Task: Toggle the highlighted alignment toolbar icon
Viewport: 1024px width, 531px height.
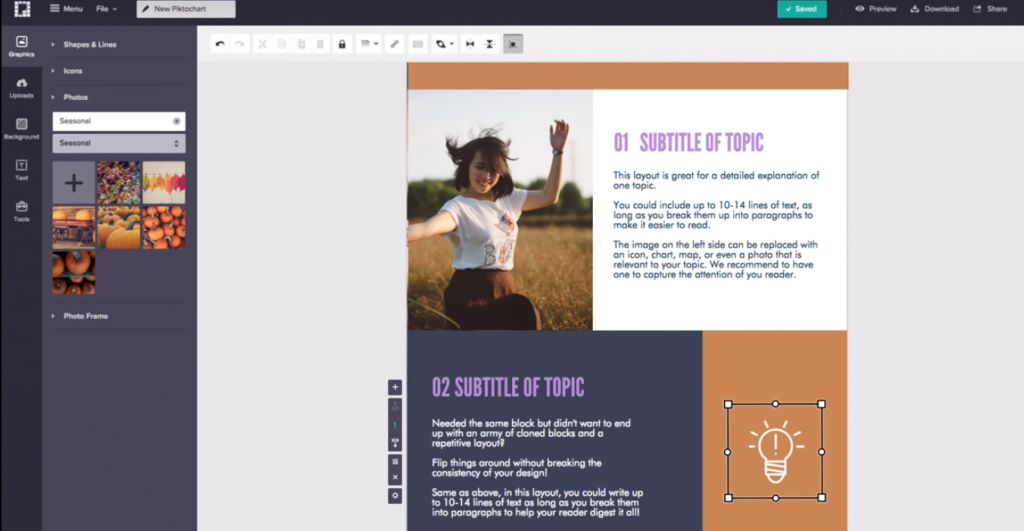Action: [x=513, y=44]
